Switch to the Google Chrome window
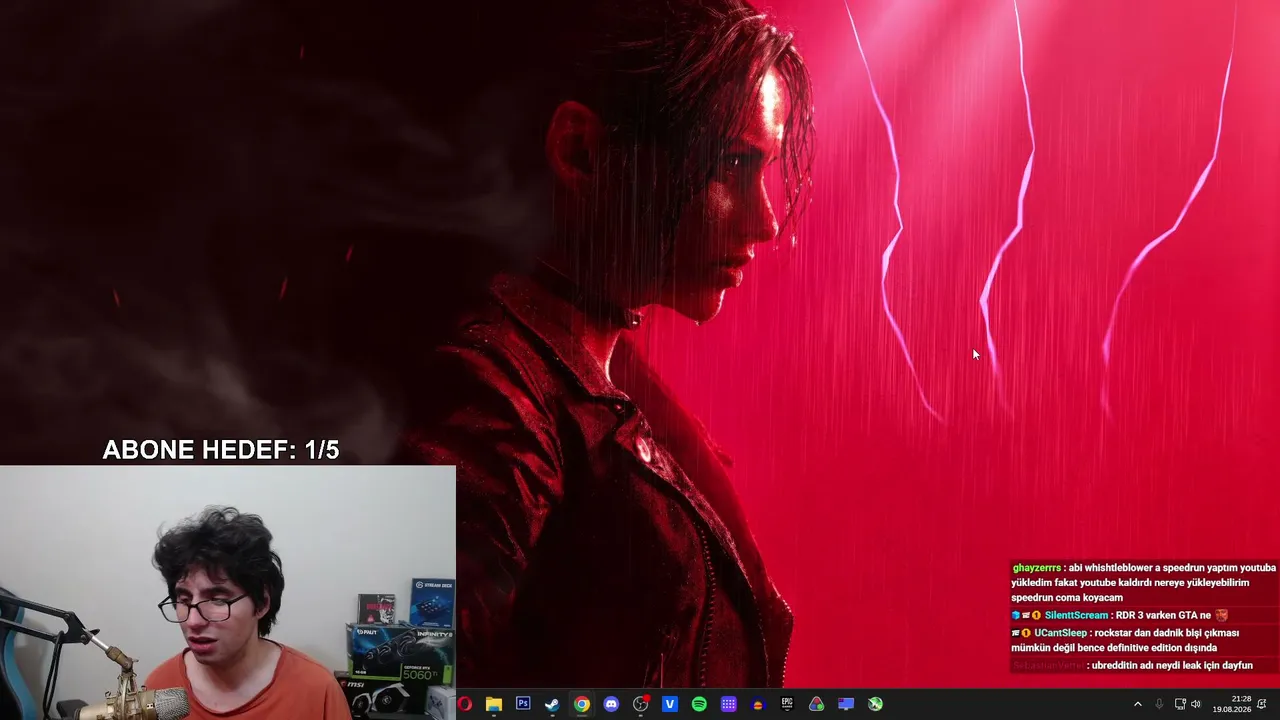The width and height of the screenshot is (1280, 720). tap(582, 704)
